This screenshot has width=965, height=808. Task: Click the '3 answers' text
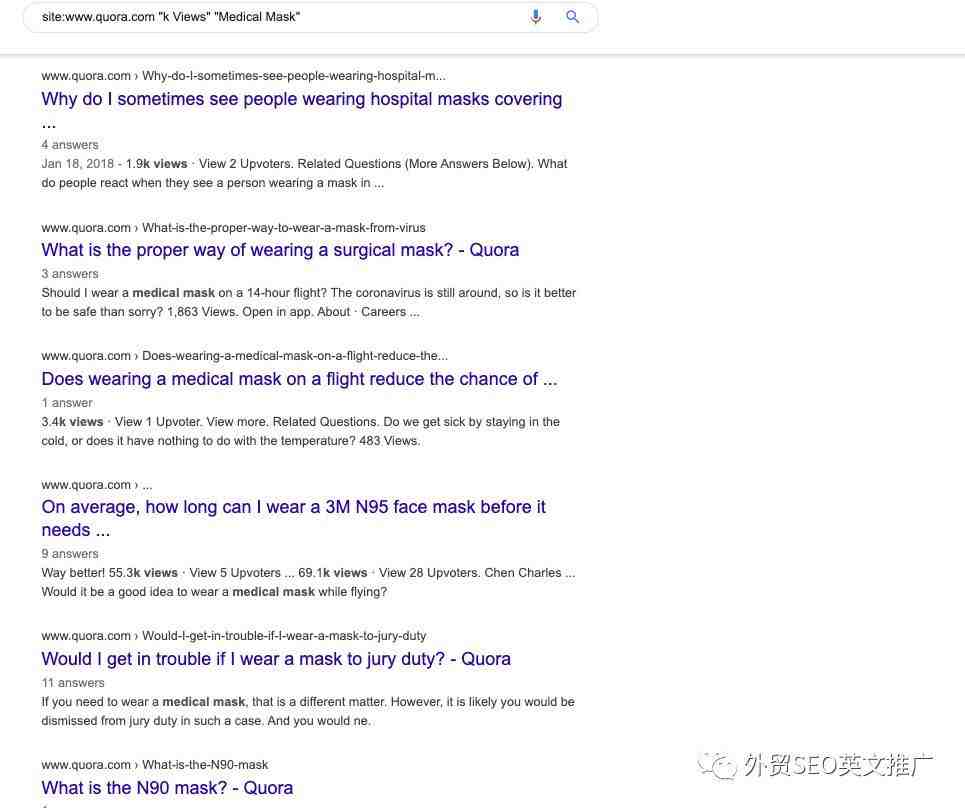[x=70, y=274]
